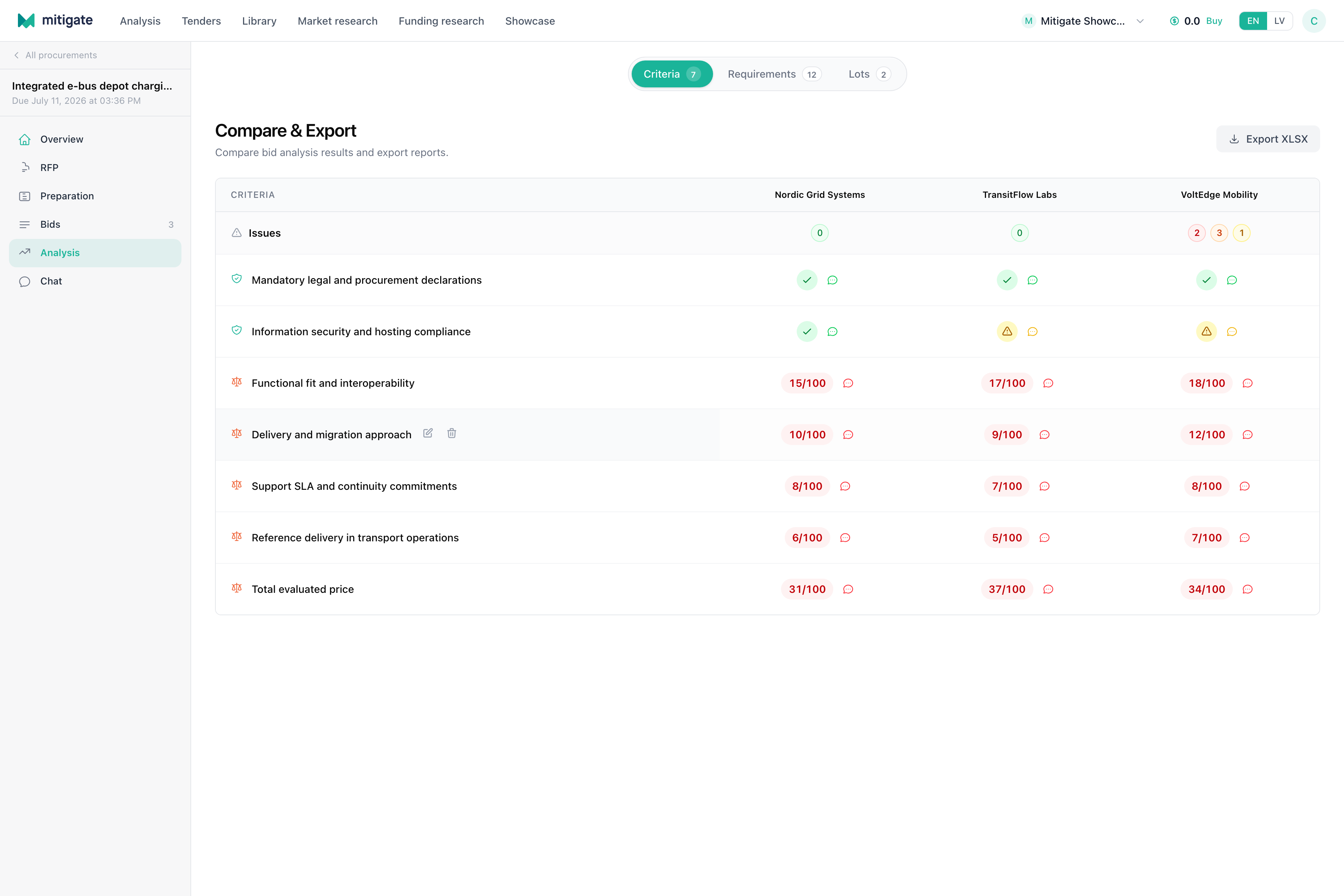
Task: Switch language to LV
Action: pyautogui.click(x=1279, y=21)
